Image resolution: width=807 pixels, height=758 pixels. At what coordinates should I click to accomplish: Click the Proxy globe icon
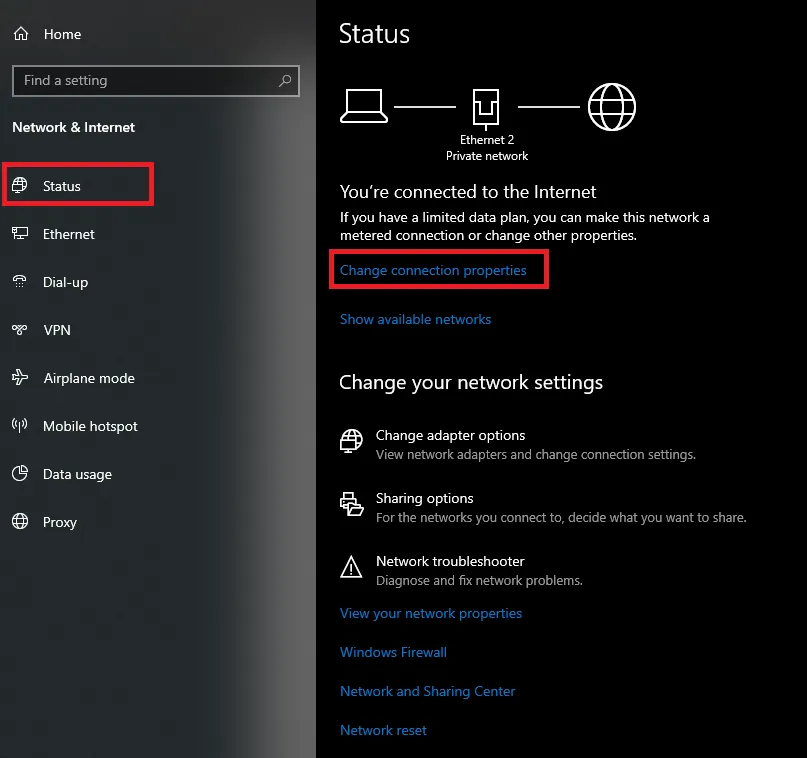[20, 522]
